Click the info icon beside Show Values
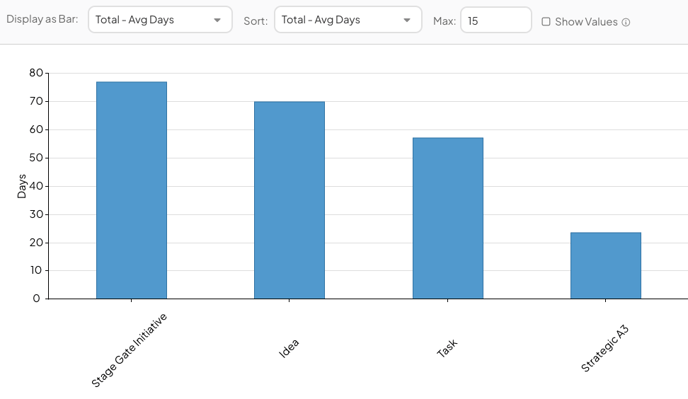The image size is (688, 399). [x=626, y=22]
